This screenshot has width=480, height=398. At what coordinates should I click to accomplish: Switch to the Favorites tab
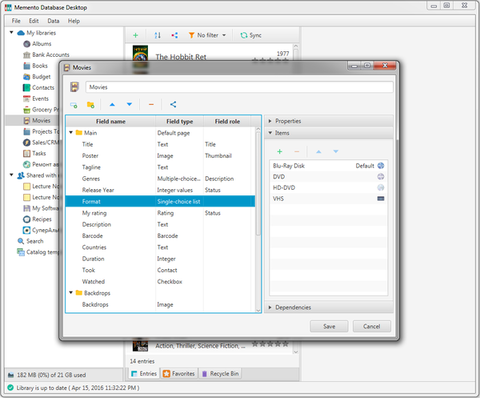click(179, 374)
